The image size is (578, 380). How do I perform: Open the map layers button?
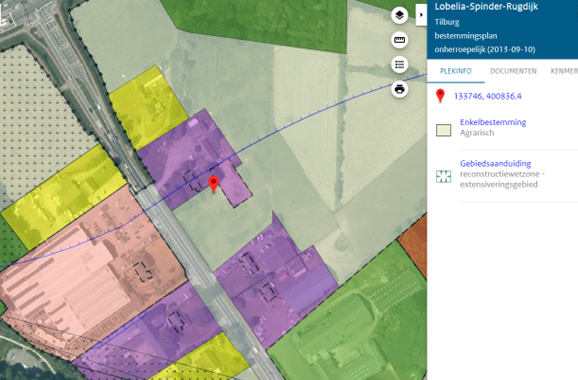coord(400,15)
